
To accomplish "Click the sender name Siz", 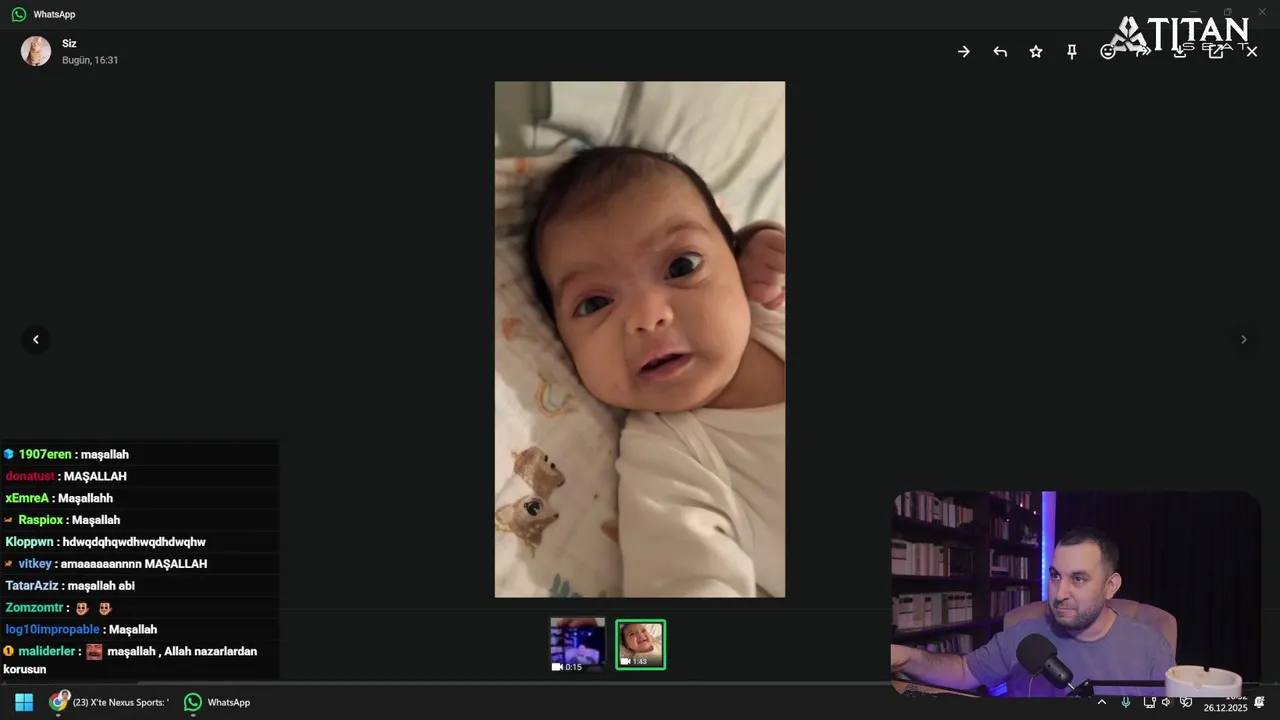I will click(x=69, y=44).
